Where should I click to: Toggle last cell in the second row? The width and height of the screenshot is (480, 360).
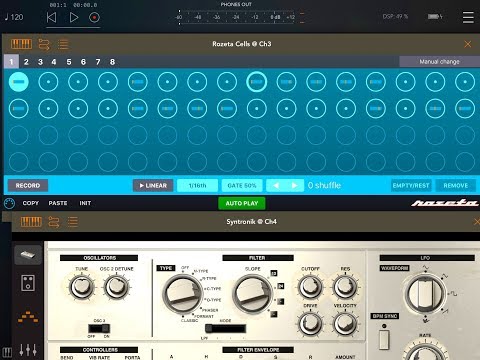pyautogui.click(x=465, y=108)
